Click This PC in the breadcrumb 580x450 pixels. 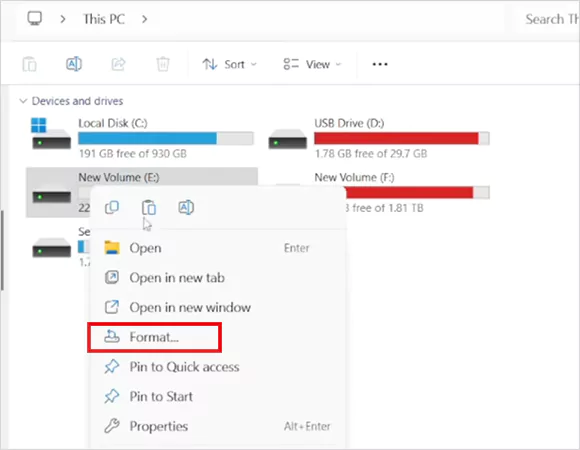104,19
